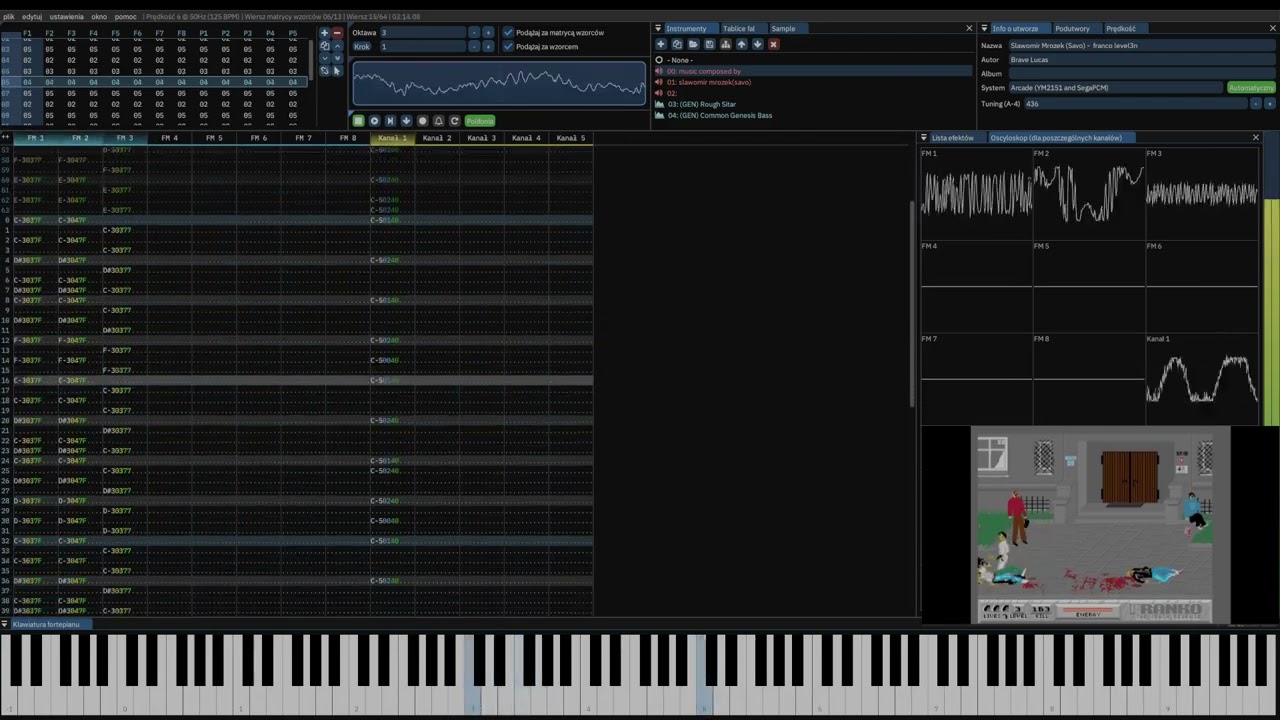This screenshot has height=720, width=1280.
Task: Delete instrument with red X icon
Action: click(x=773, y=44)
